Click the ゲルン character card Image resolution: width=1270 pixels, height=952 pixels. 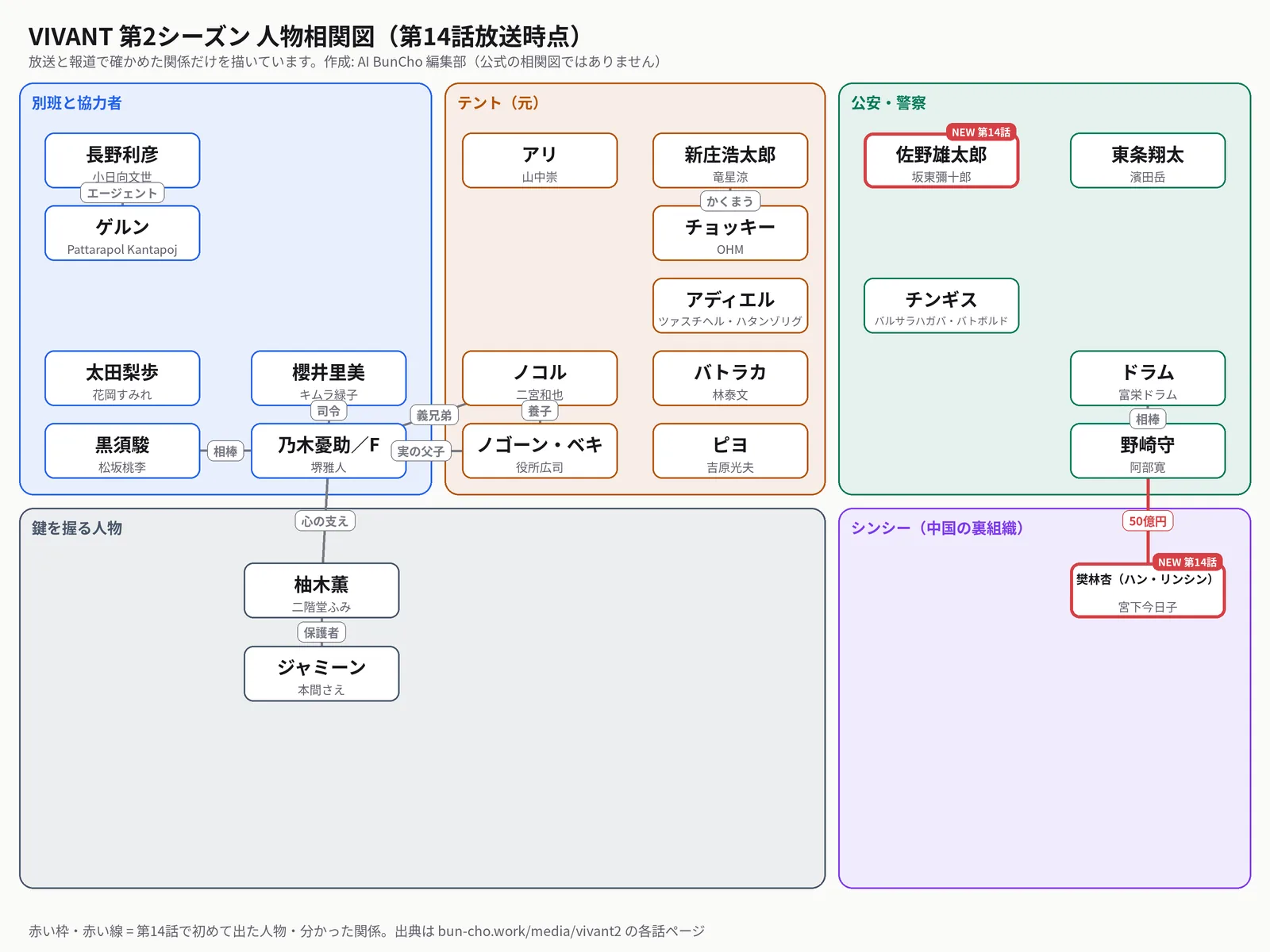coord(122,233)
